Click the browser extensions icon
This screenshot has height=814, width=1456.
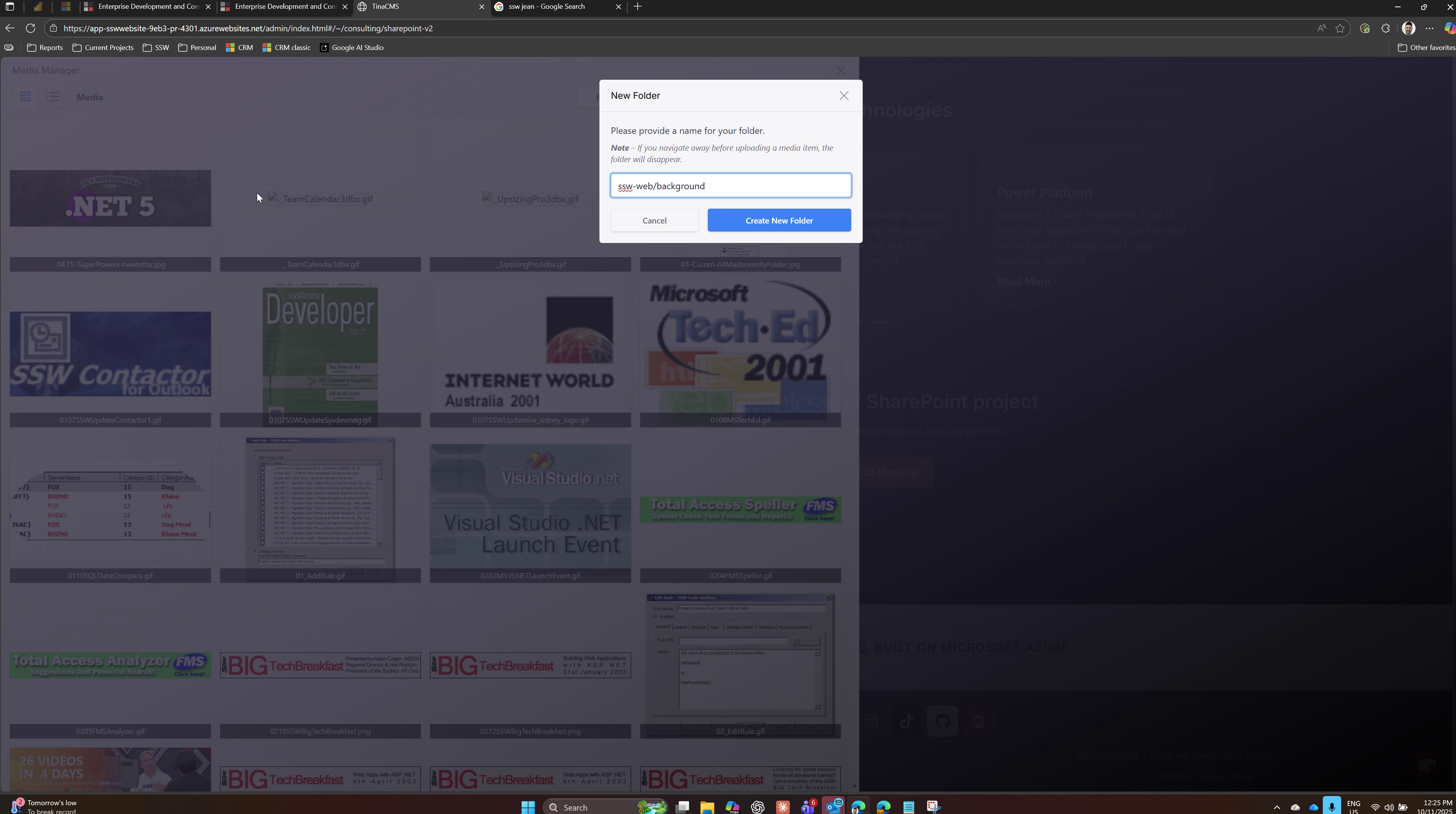pos(1385,28)
